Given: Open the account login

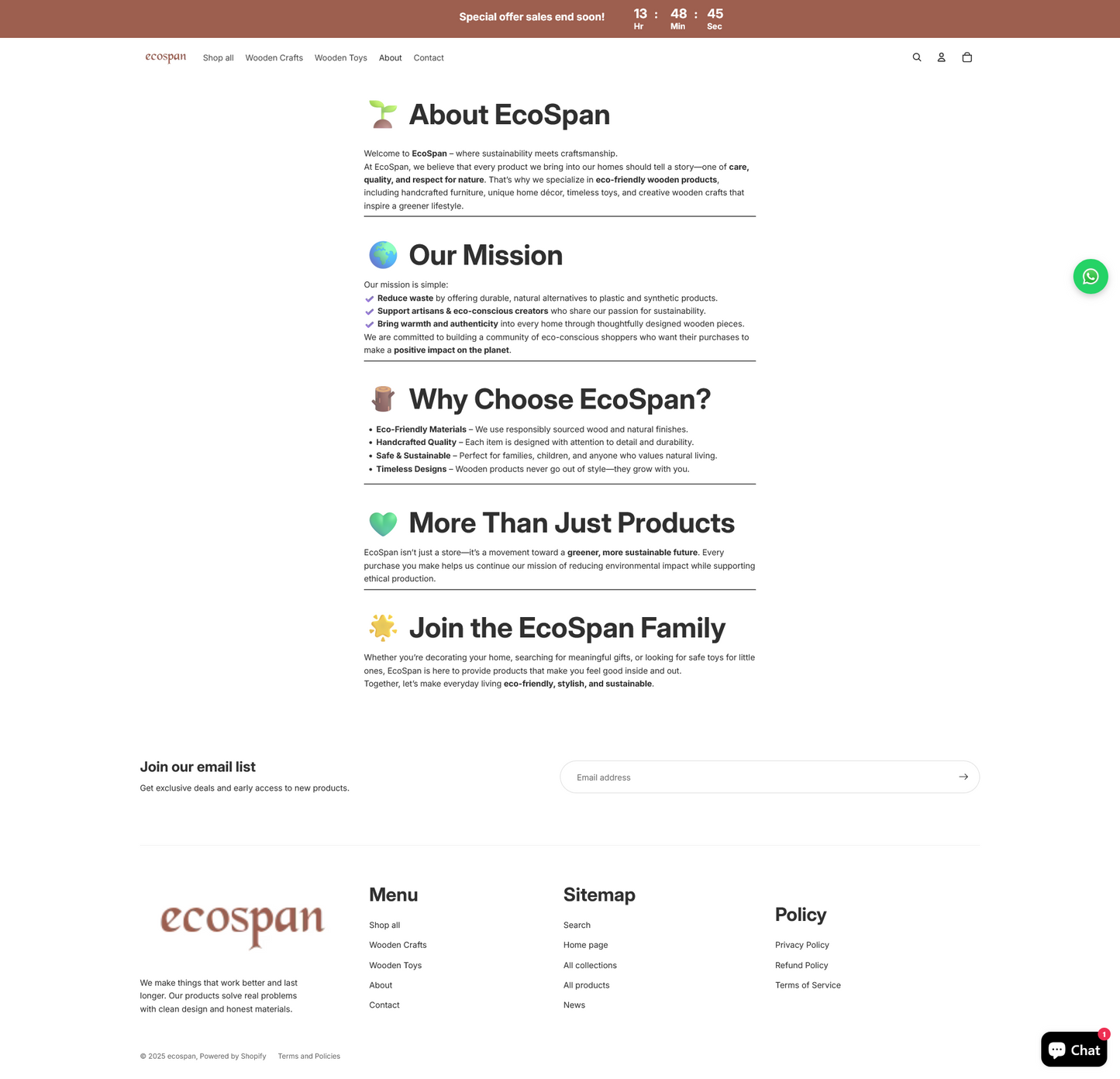Looking at the screenshot, I should pos(941,57).
